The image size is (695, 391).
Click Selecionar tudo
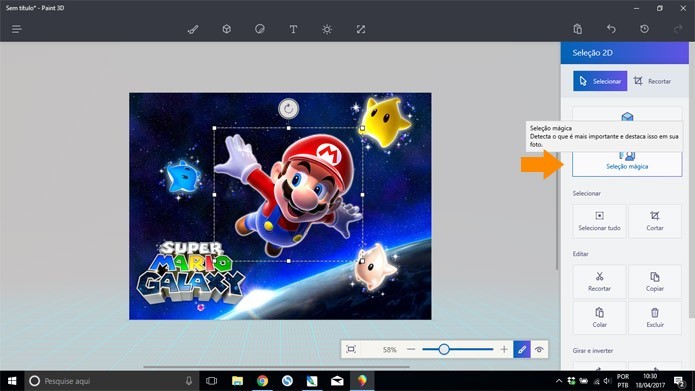tap(599, 221)
